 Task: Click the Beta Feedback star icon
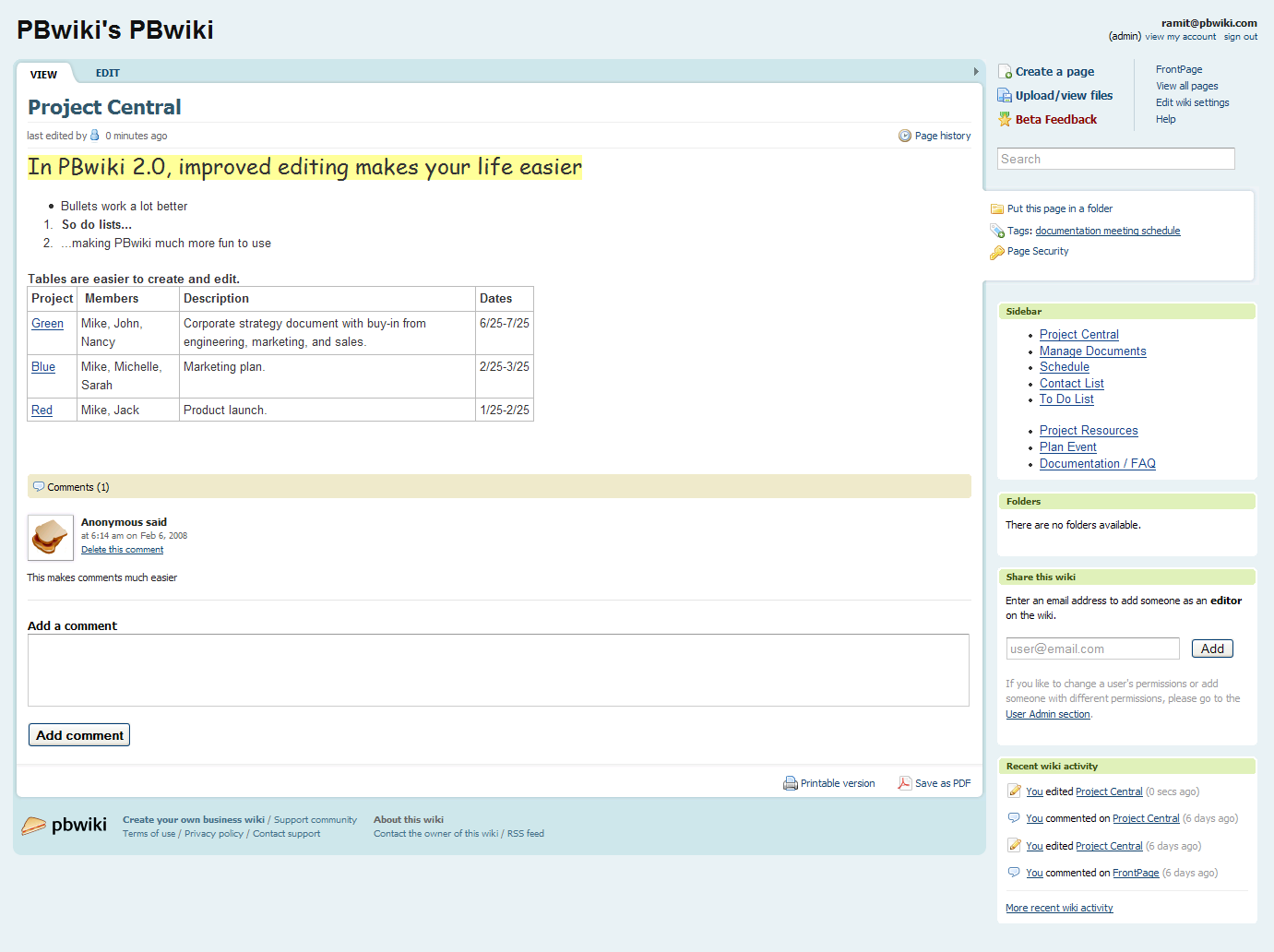pyautogui.click(x=1005, y=120)
